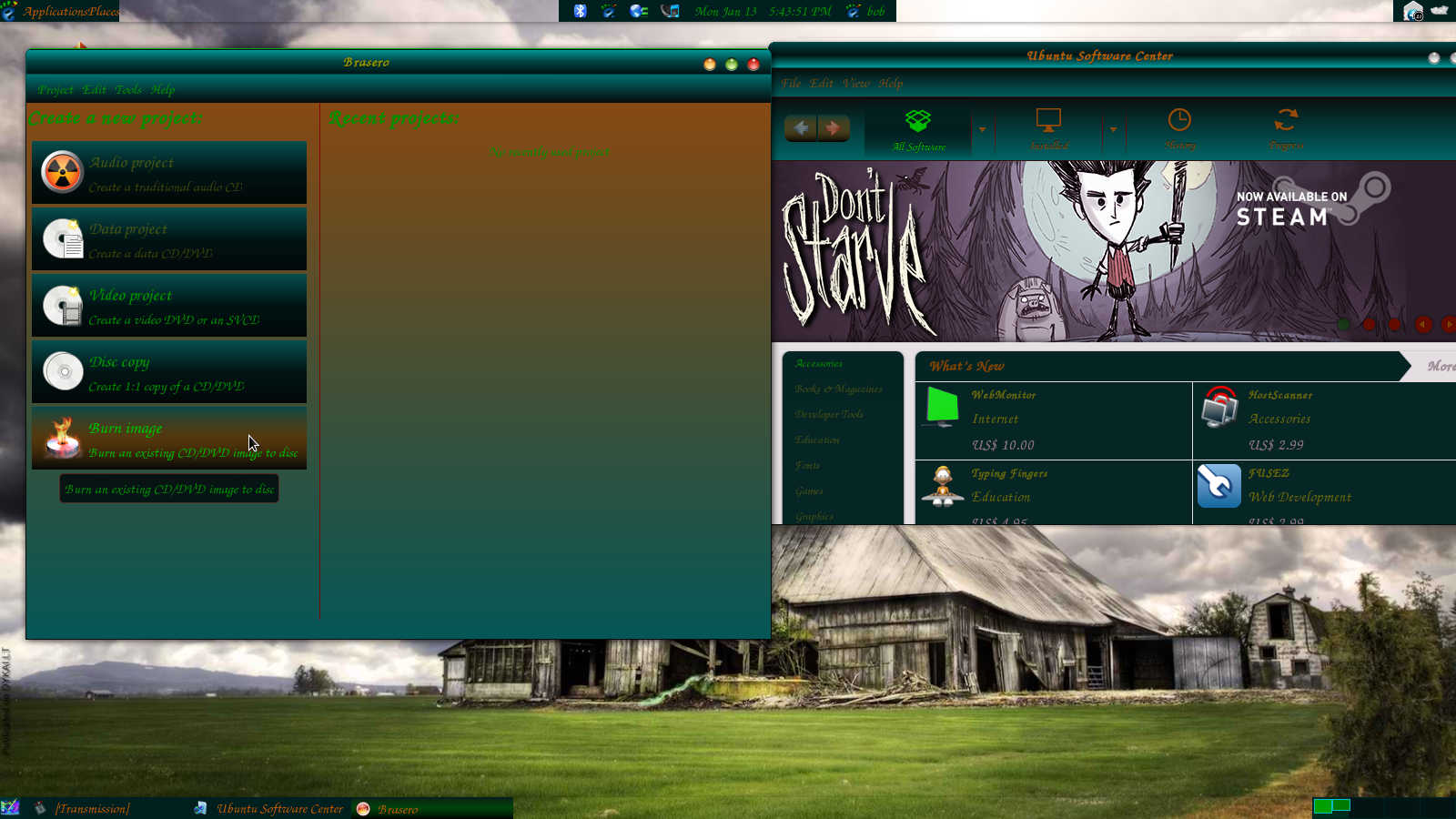Click the Video project film disc icon
Image resolution: width=1456 pixels, height=819 pixels.
click(x=64, y=305)
